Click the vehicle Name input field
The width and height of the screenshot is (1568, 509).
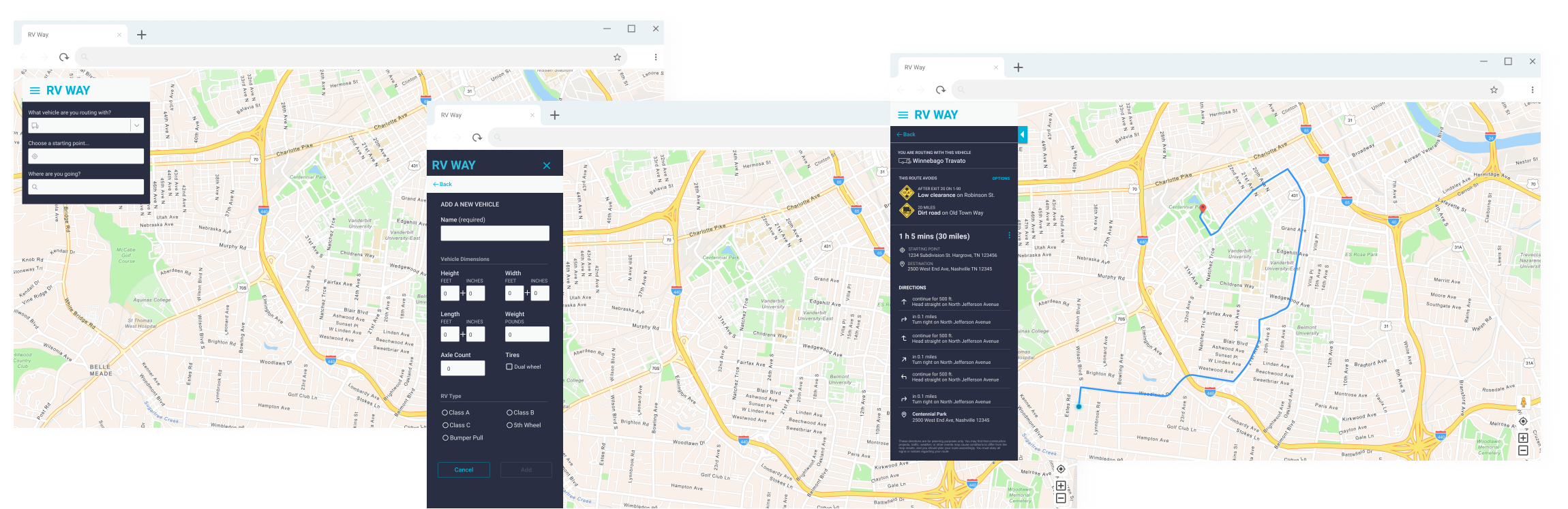(x=495, y=233)
